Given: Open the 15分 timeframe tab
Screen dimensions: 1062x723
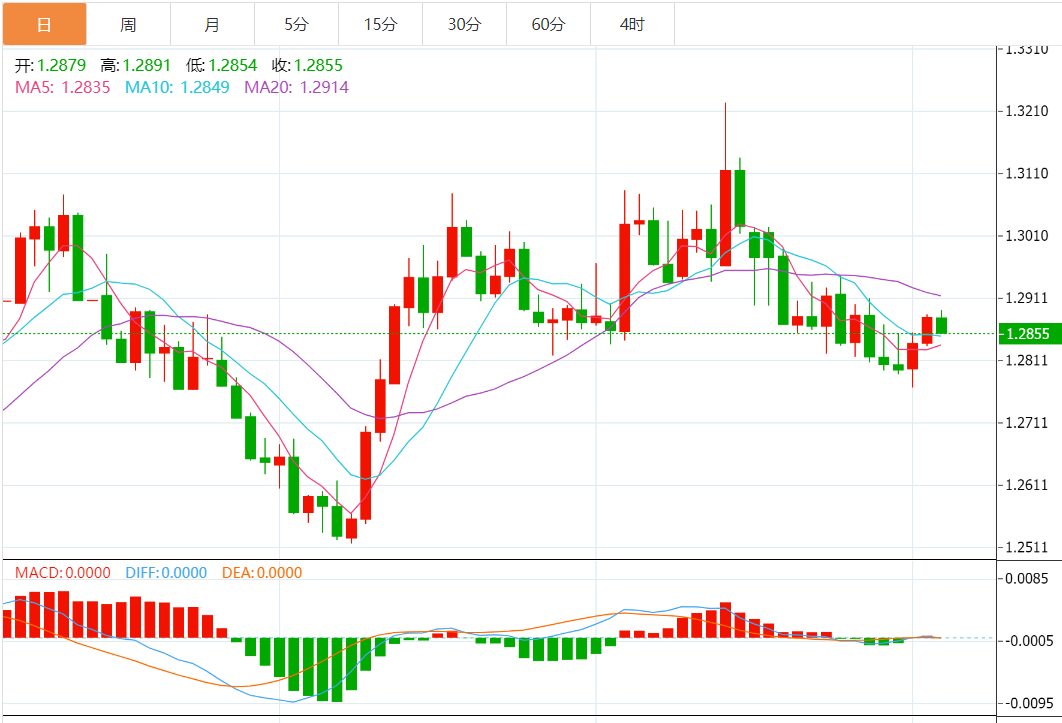Looking at the screenshot, I should [381, 24].
